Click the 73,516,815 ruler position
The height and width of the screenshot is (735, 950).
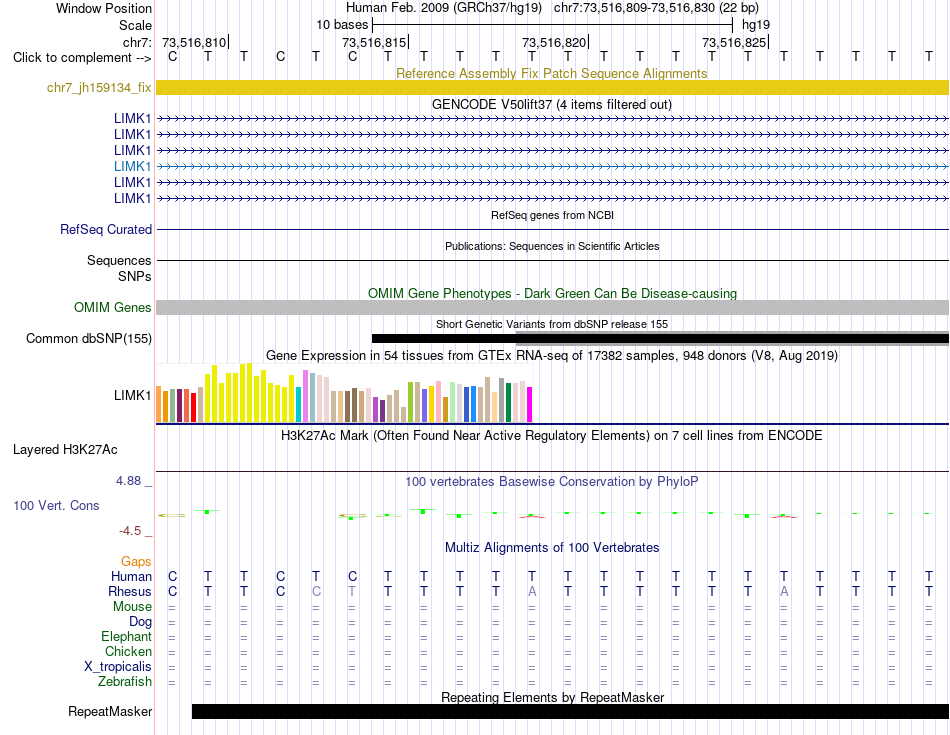pos(374,42)
